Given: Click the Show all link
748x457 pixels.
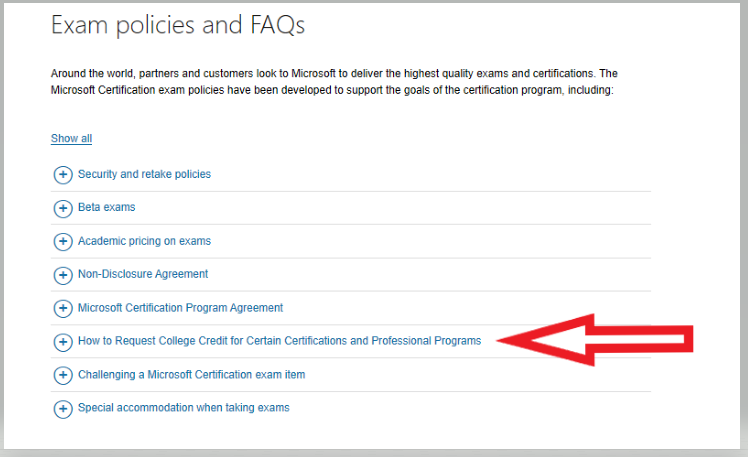Looking at the screenshot, I should (72, 138).
